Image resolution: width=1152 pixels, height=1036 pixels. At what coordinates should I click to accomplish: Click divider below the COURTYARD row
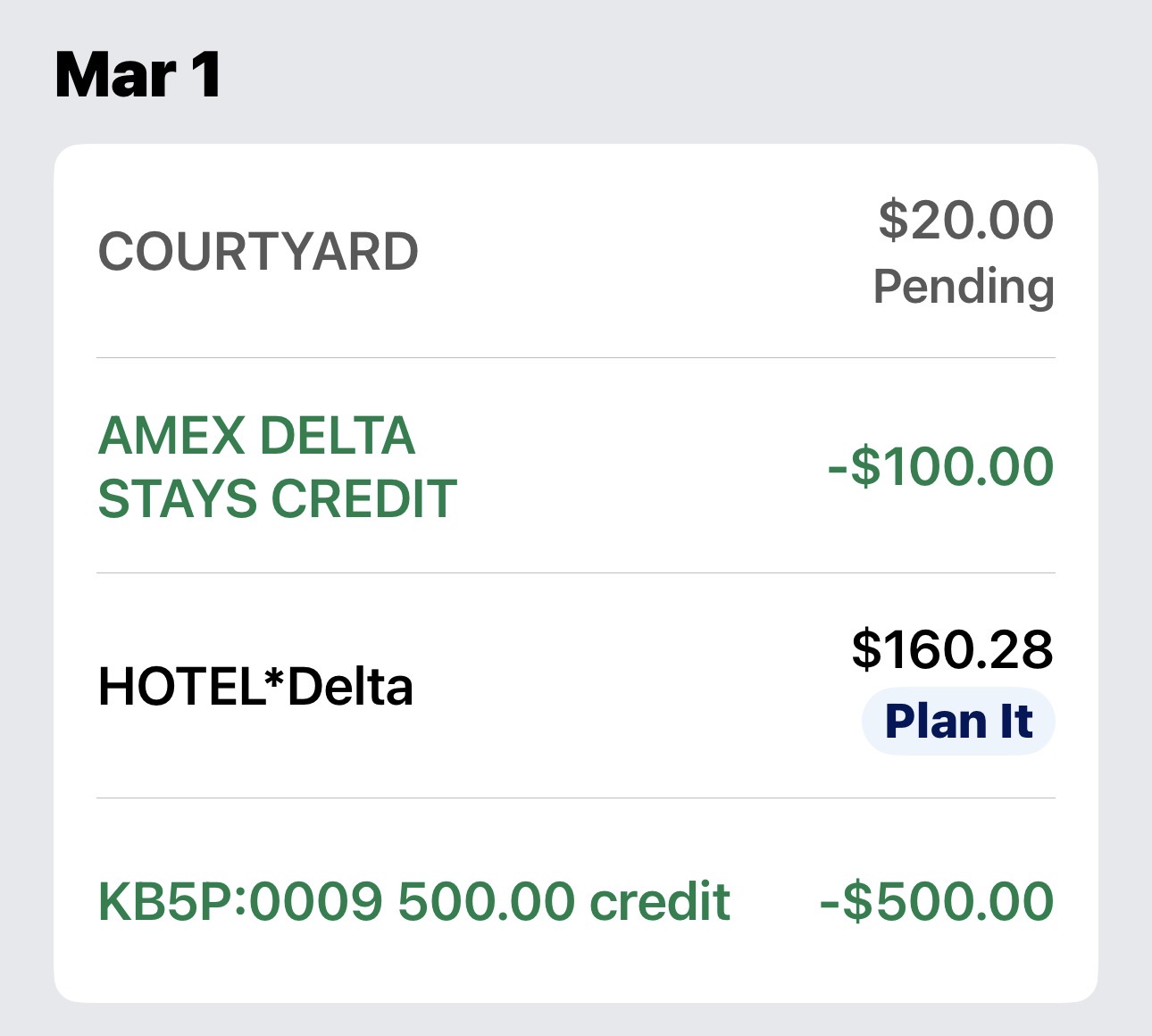[576, 358]
